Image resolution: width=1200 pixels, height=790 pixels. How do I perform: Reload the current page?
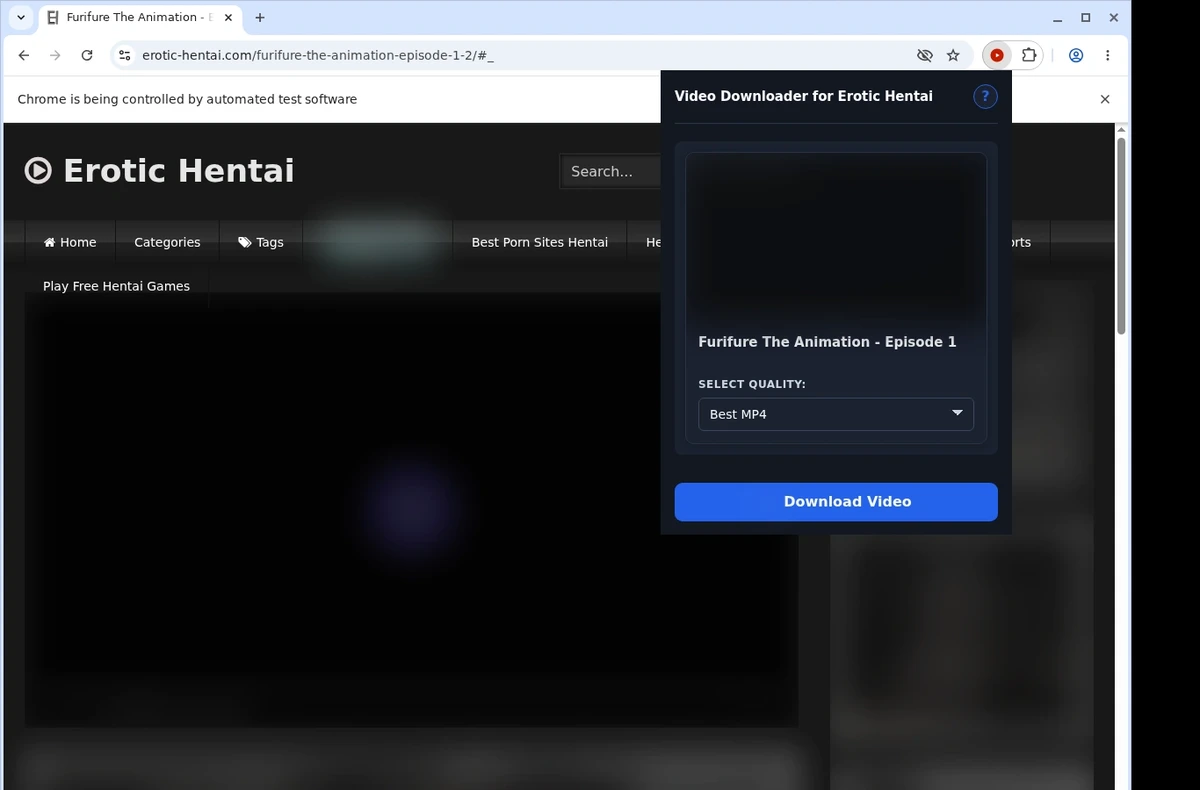click(87, 56)
